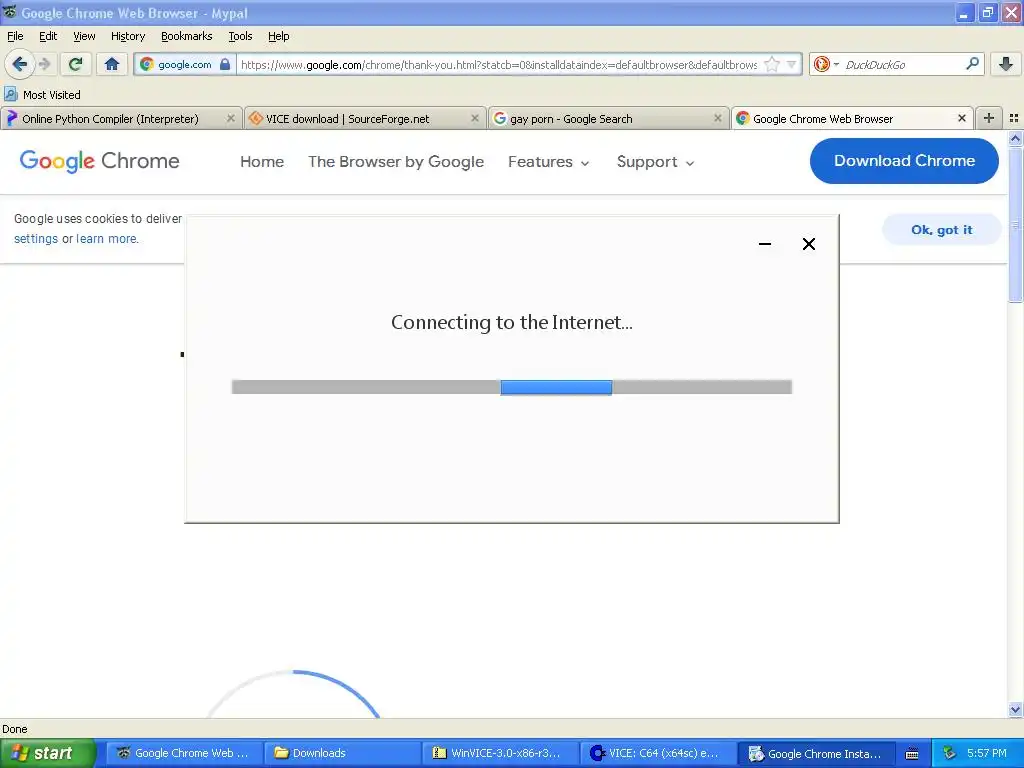Expand the Features dropdown

click(549, 161)
